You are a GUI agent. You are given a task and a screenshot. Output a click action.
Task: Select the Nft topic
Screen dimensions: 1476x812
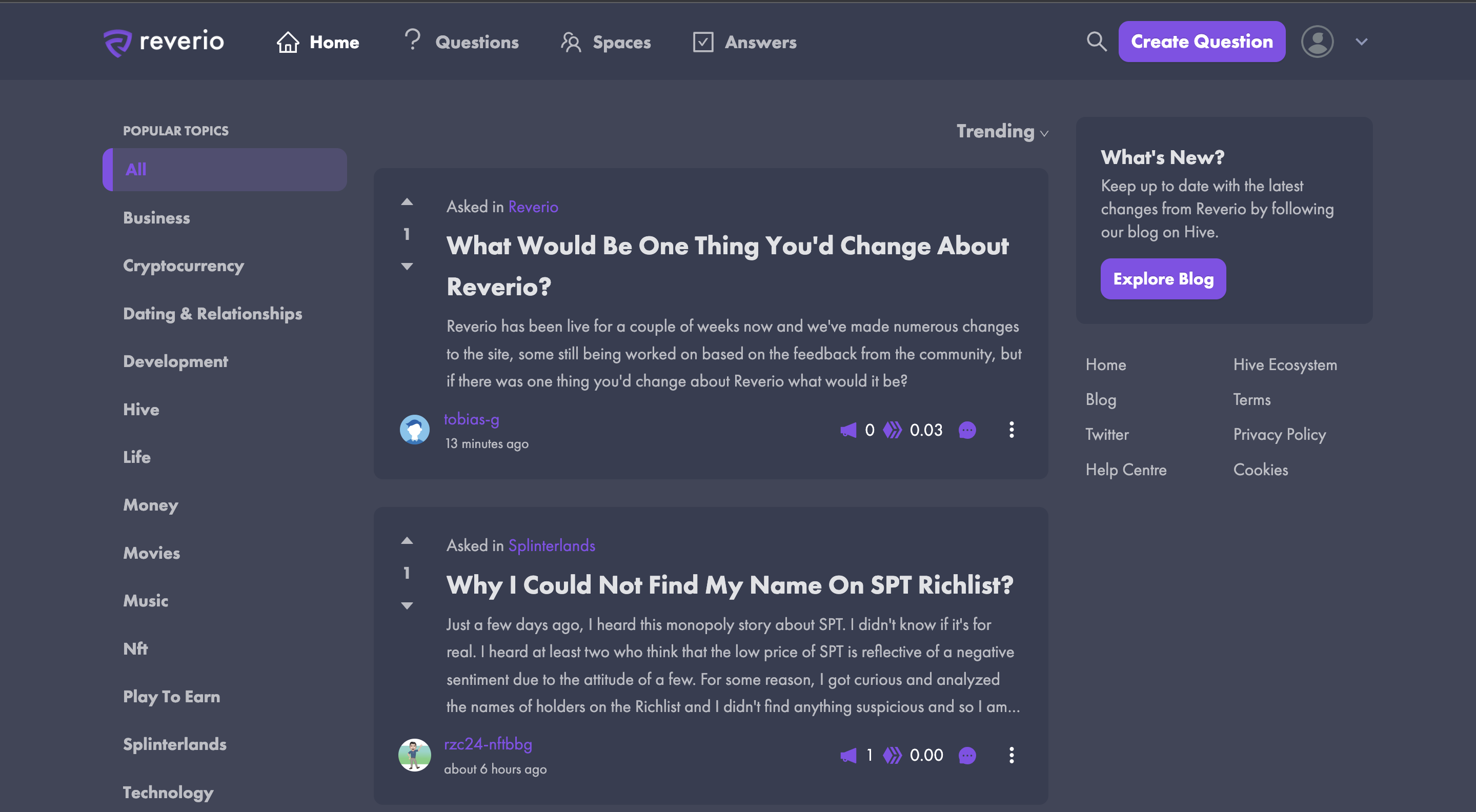pyautogui.click(x=135, y=648)
